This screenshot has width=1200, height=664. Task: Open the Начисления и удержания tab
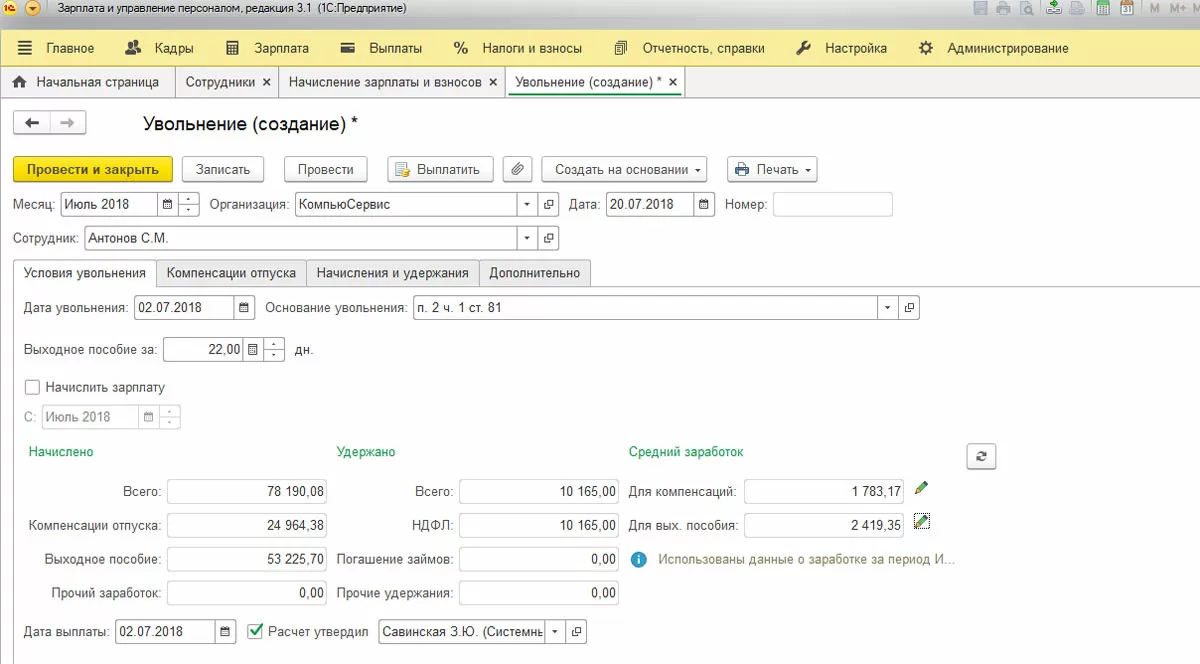tap(392, 272)
